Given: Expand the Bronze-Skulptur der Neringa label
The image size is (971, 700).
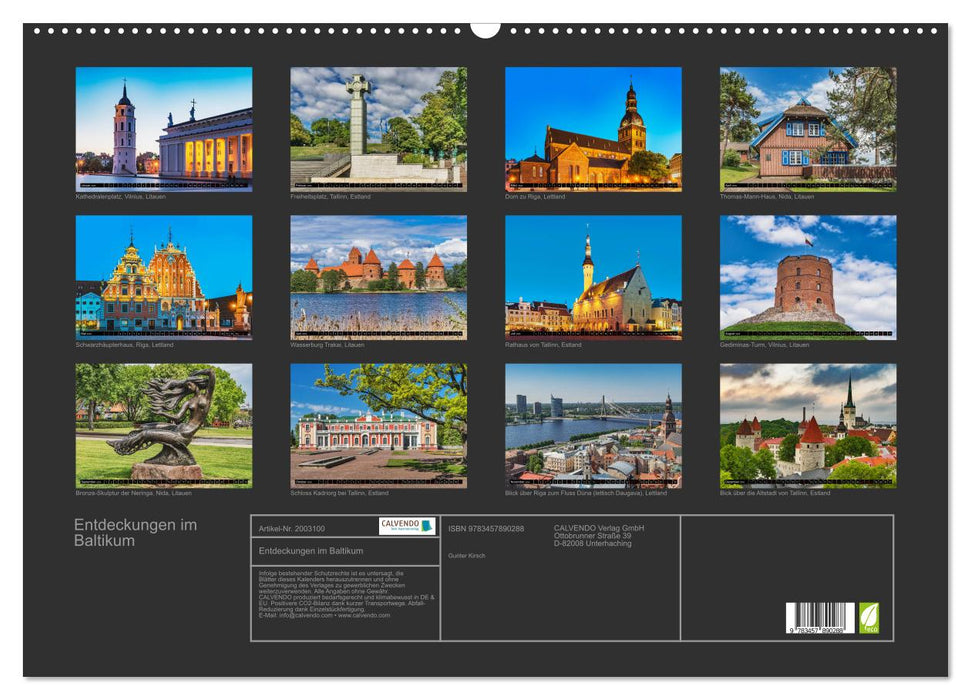Looking at the screenshot, I should click(x=125, y=493).
